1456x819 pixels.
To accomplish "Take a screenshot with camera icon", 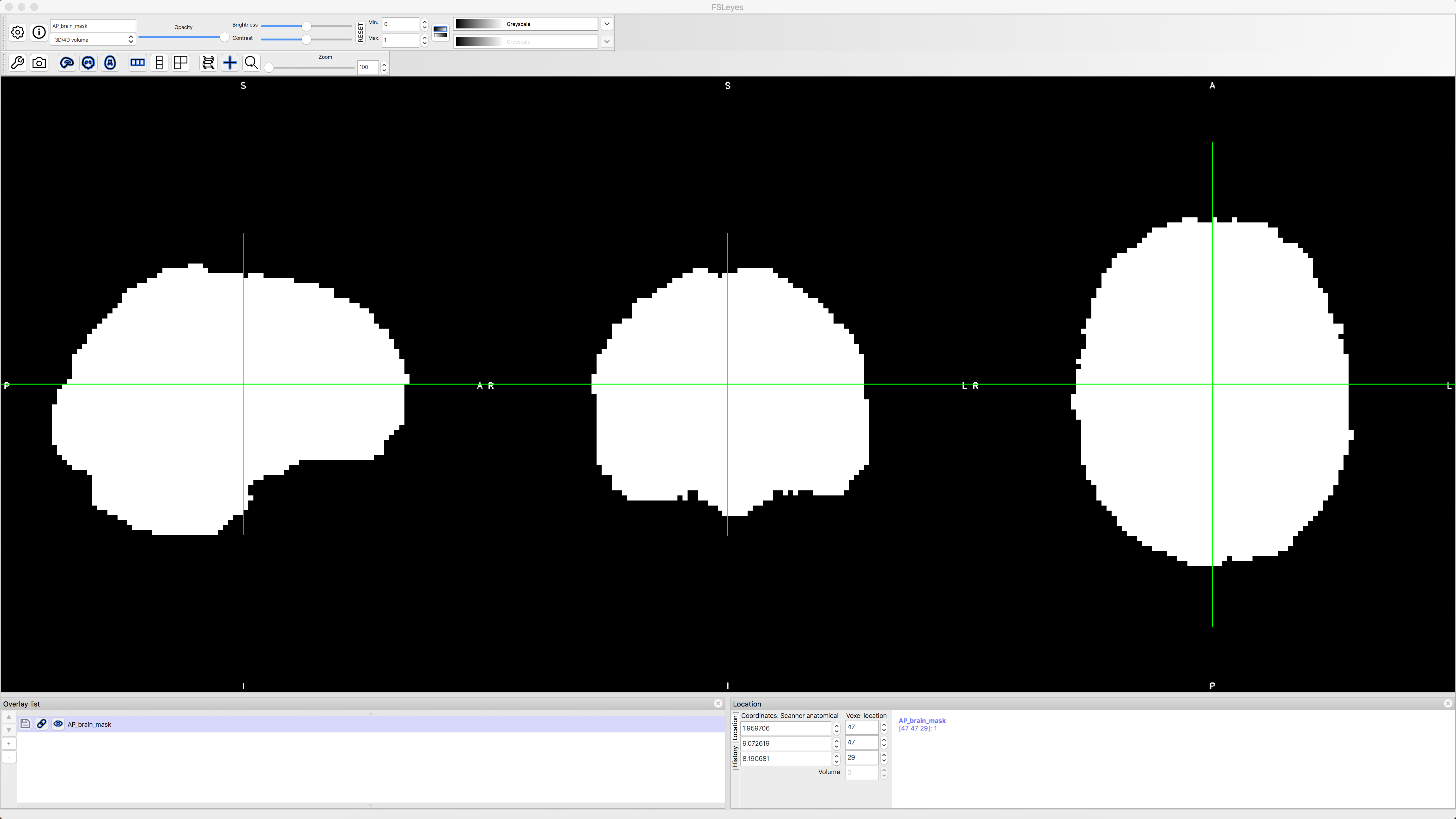I will pyautogui.click(x=39, y=63).
